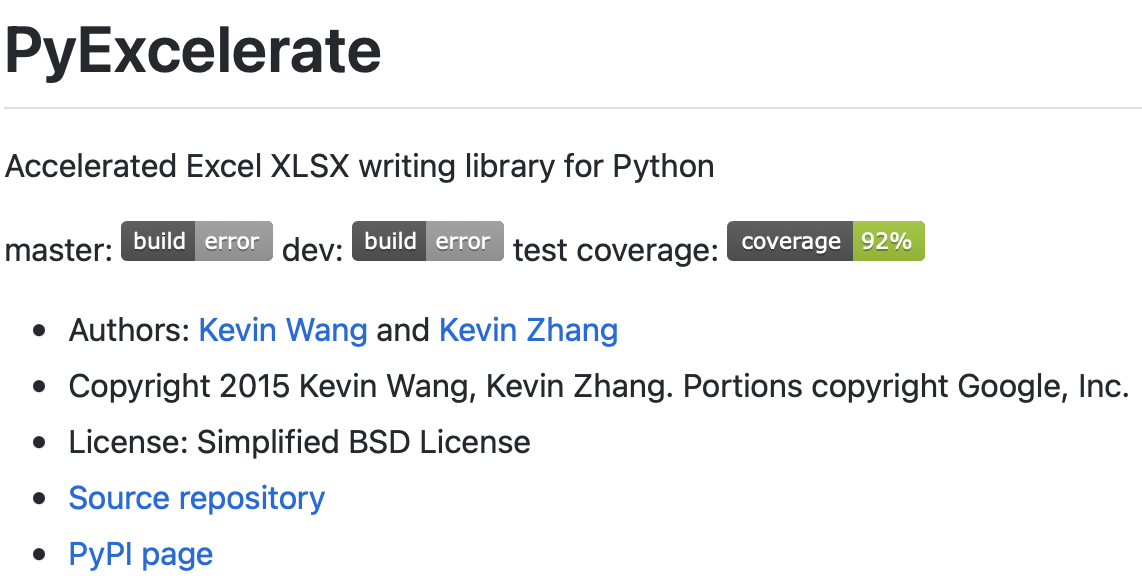
Task: Click the "dev:" label text
Action: coord(312,251)
